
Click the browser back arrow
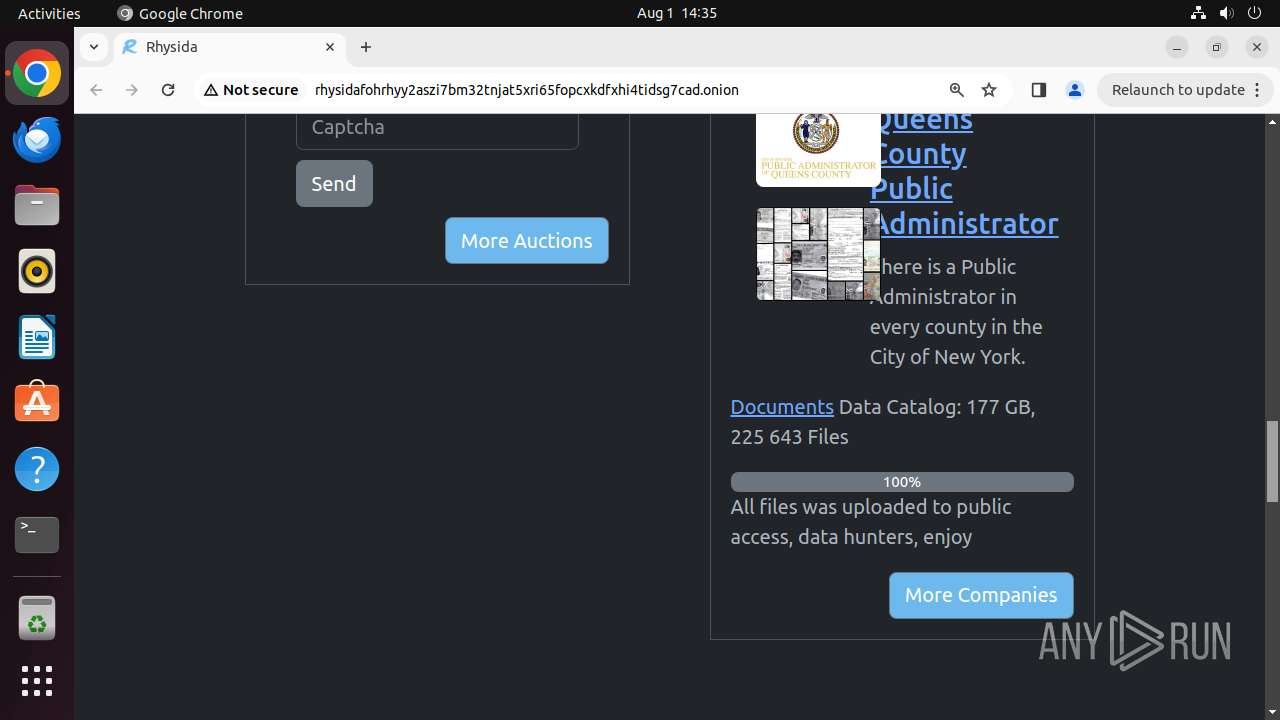[x=96, y=90]
